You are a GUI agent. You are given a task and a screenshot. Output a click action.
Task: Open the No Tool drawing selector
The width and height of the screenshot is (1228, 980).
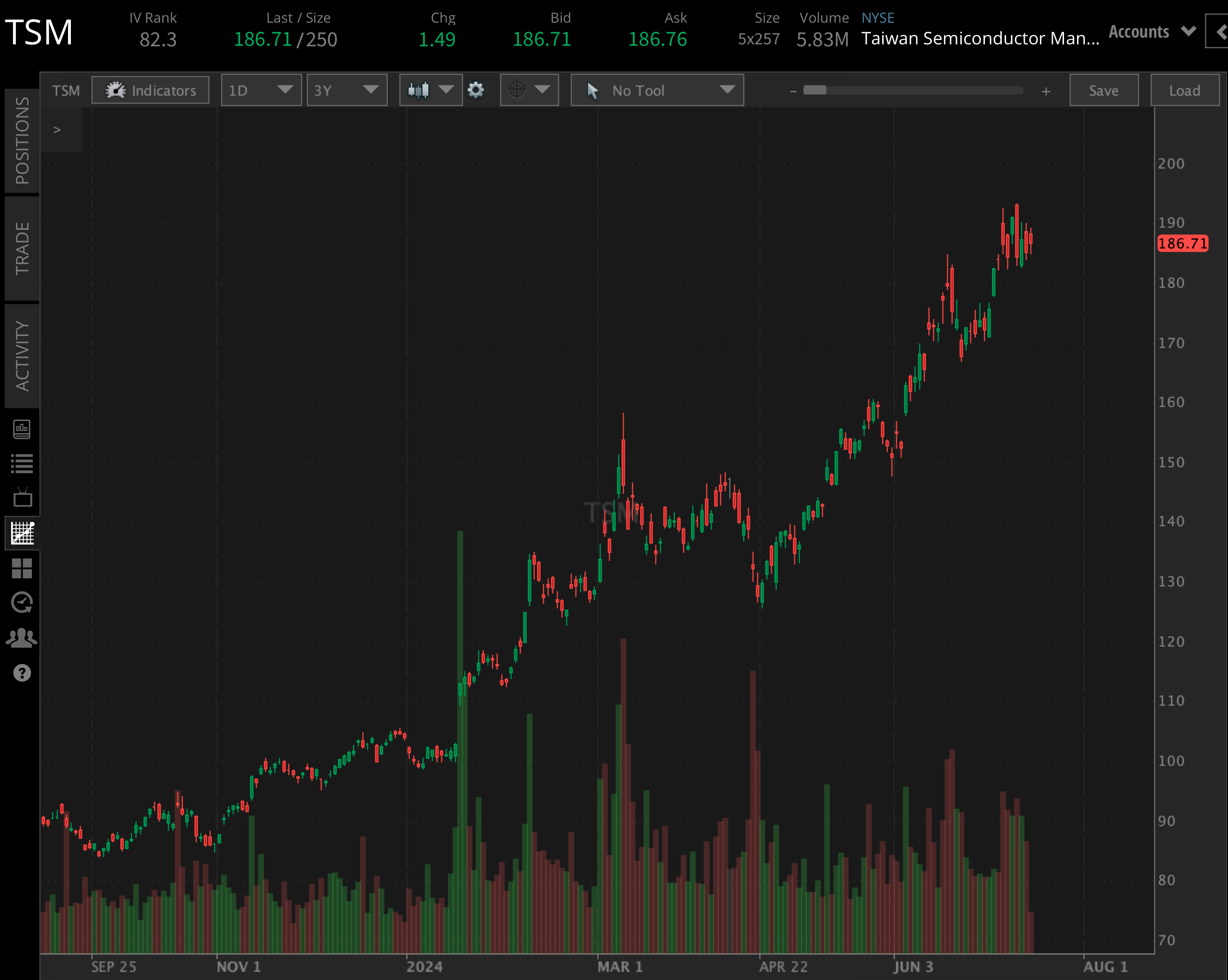tap(656, 90)
